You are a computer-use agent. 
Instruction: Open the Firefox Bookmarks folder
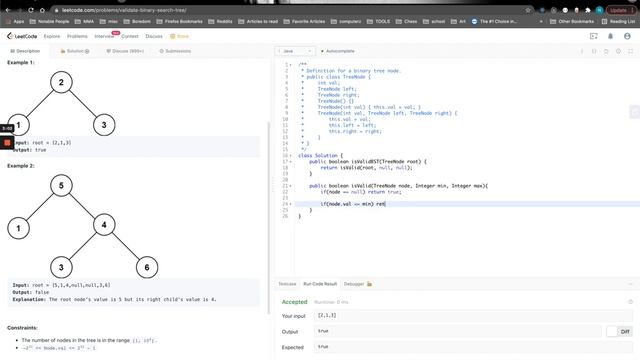coord(180,21)
